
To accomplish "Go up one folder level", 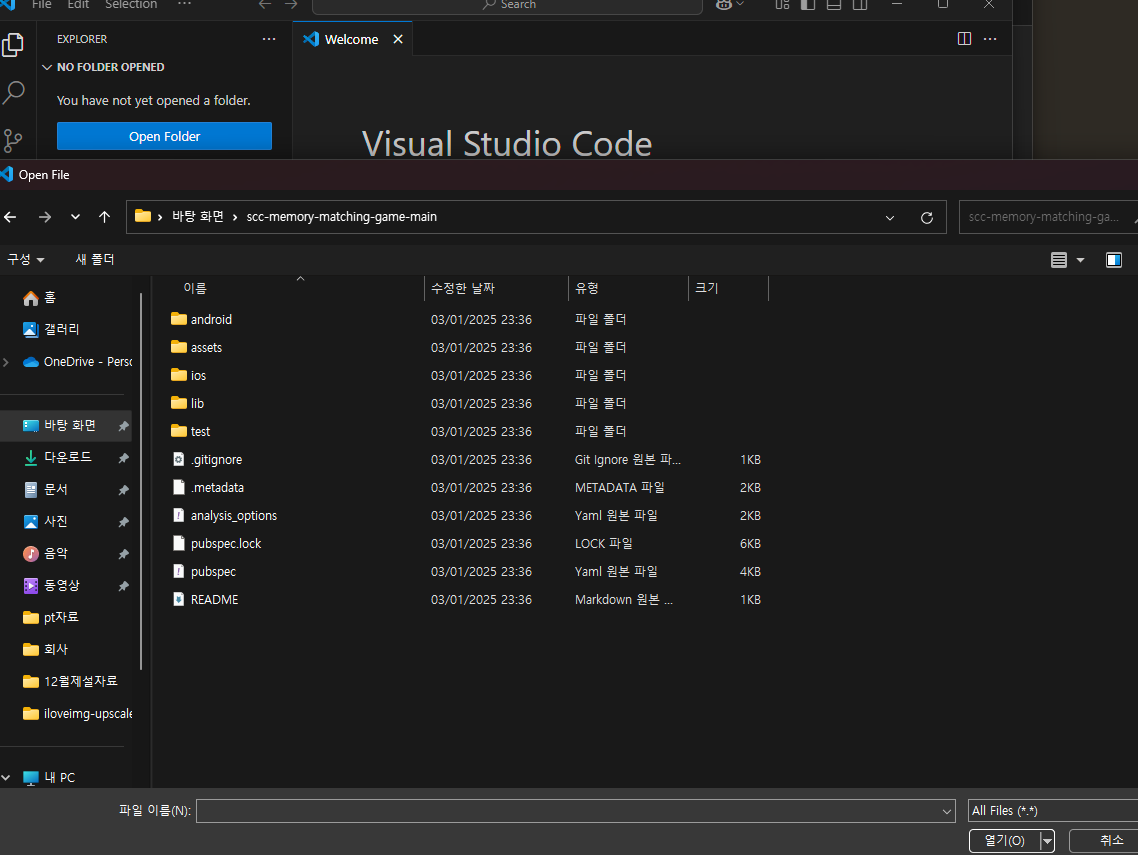I will pyautogui.click(x=105, y=217).
